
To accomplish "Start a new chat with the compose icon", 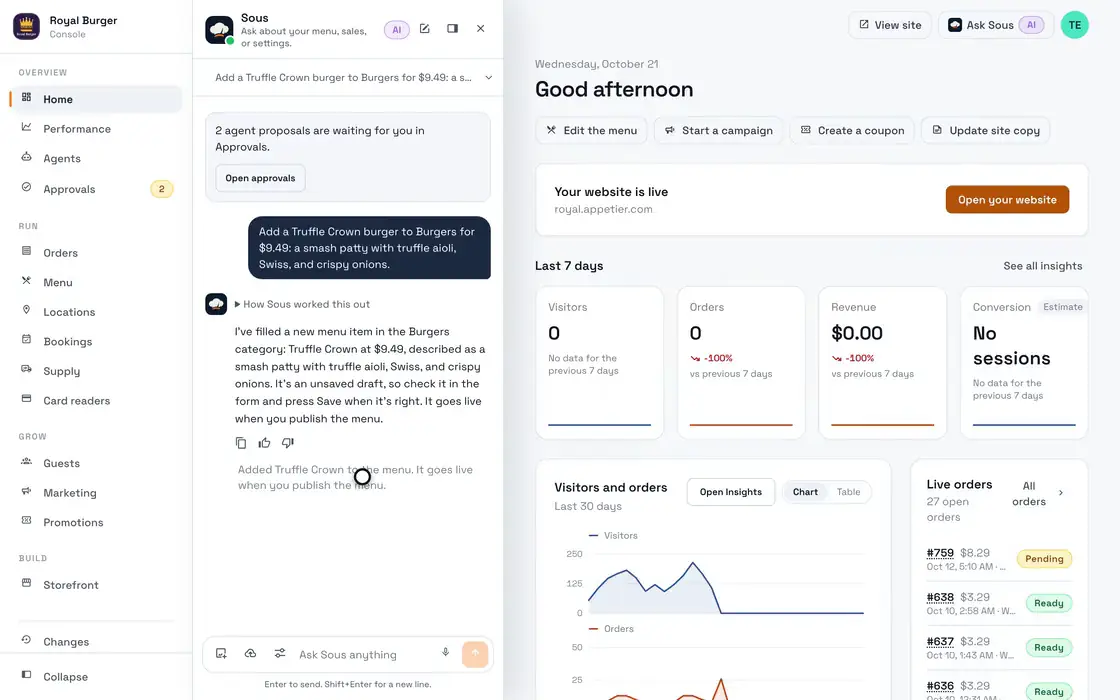I will point(424,29).
